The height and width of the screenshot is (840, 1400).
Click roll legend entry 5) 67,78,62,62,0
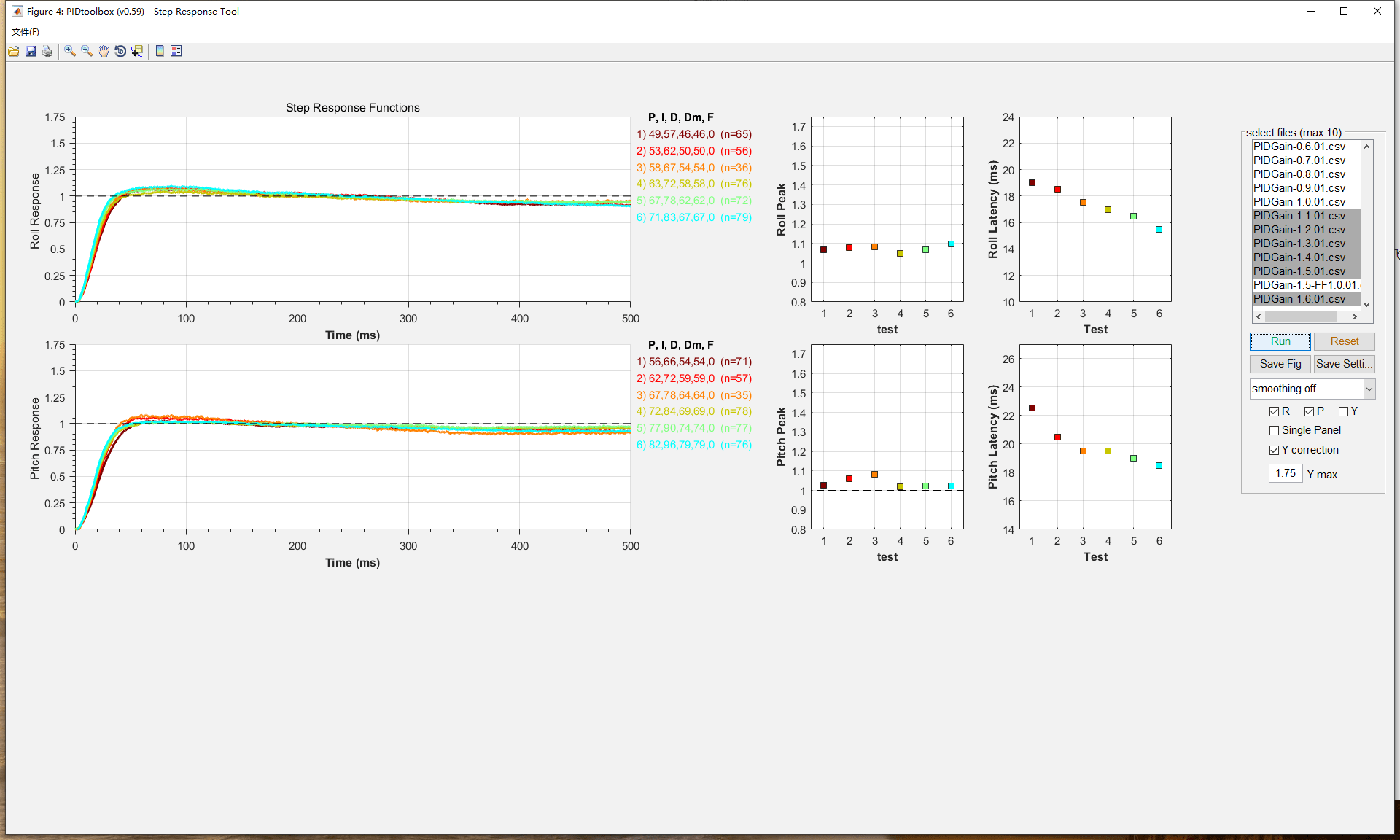click(x=694, y=201)
